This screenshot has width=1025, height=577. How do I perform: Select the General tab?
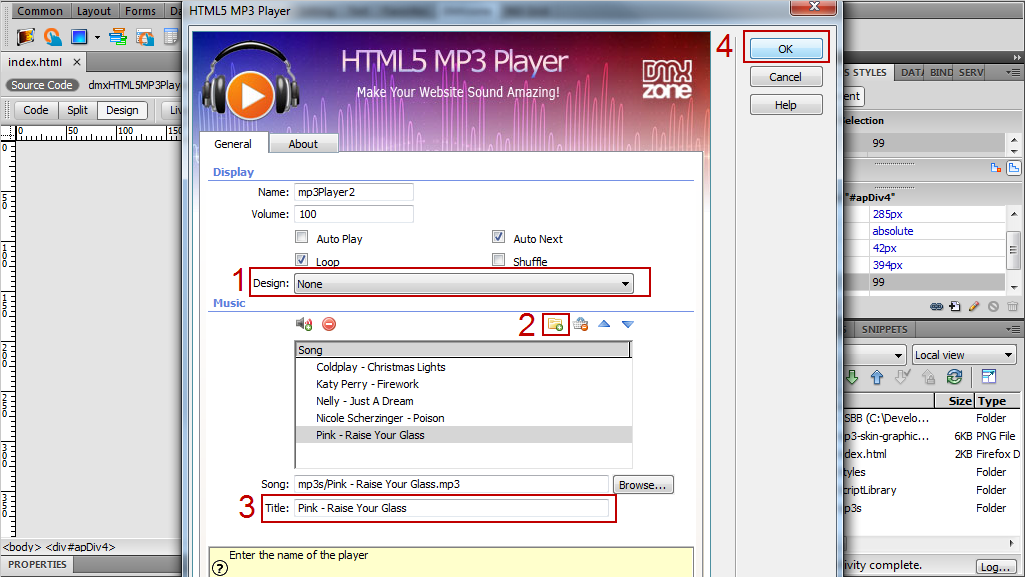(x=233, y=144)
